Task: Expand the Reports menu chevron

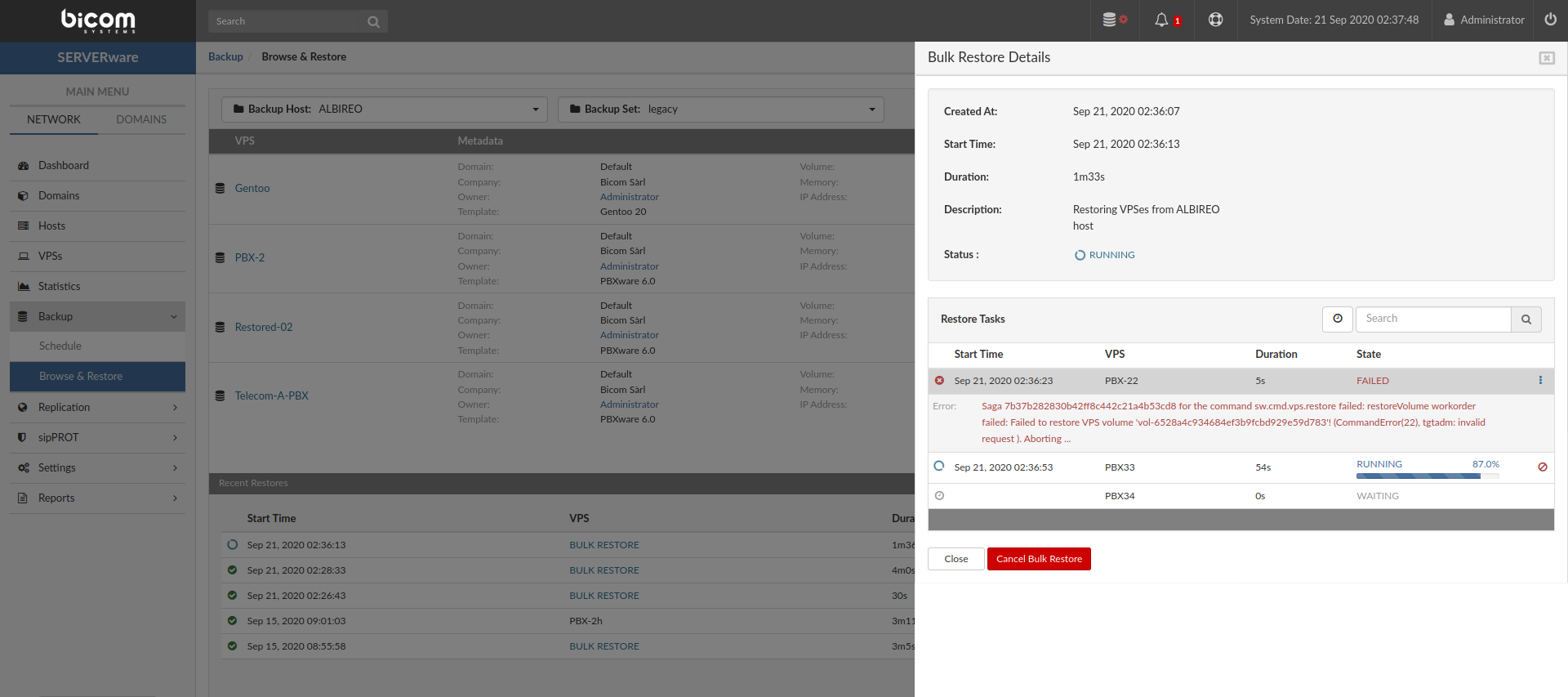Action: click(175, 498)
